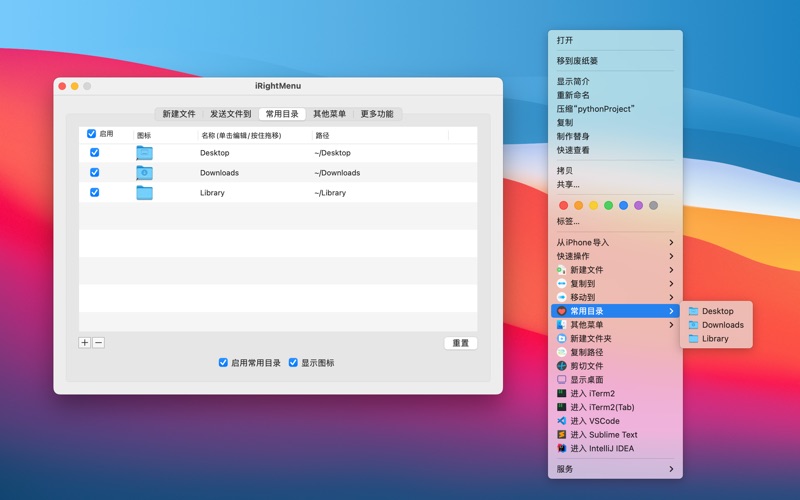The height and width of the screenshot is (500, 800).
Task: Open the 其他菜单 tab
Action: (330, 114)
